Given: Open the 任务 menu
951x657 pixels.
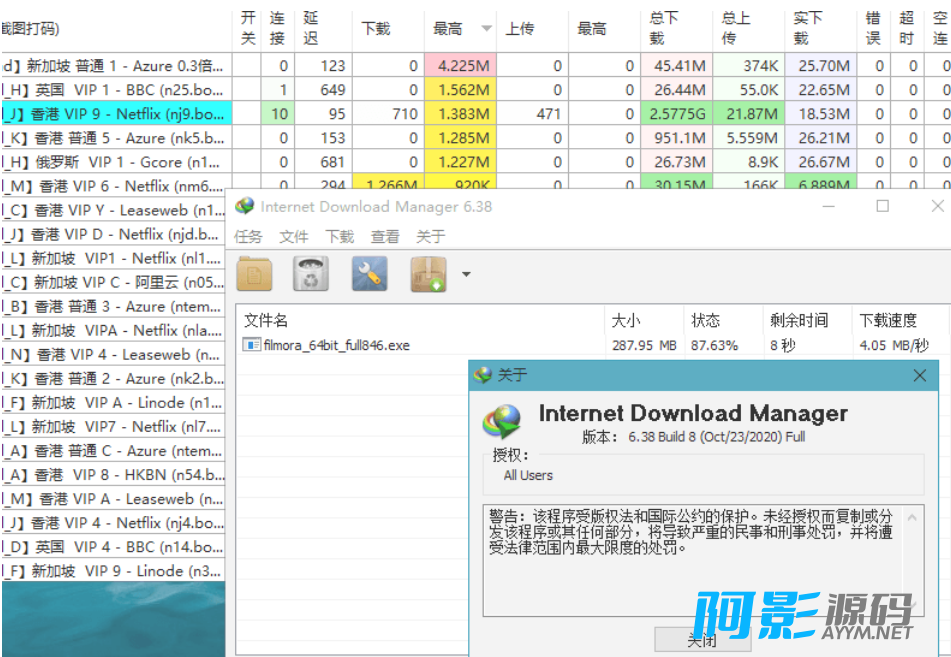Looking at the screenshot, I should [248, 237].
